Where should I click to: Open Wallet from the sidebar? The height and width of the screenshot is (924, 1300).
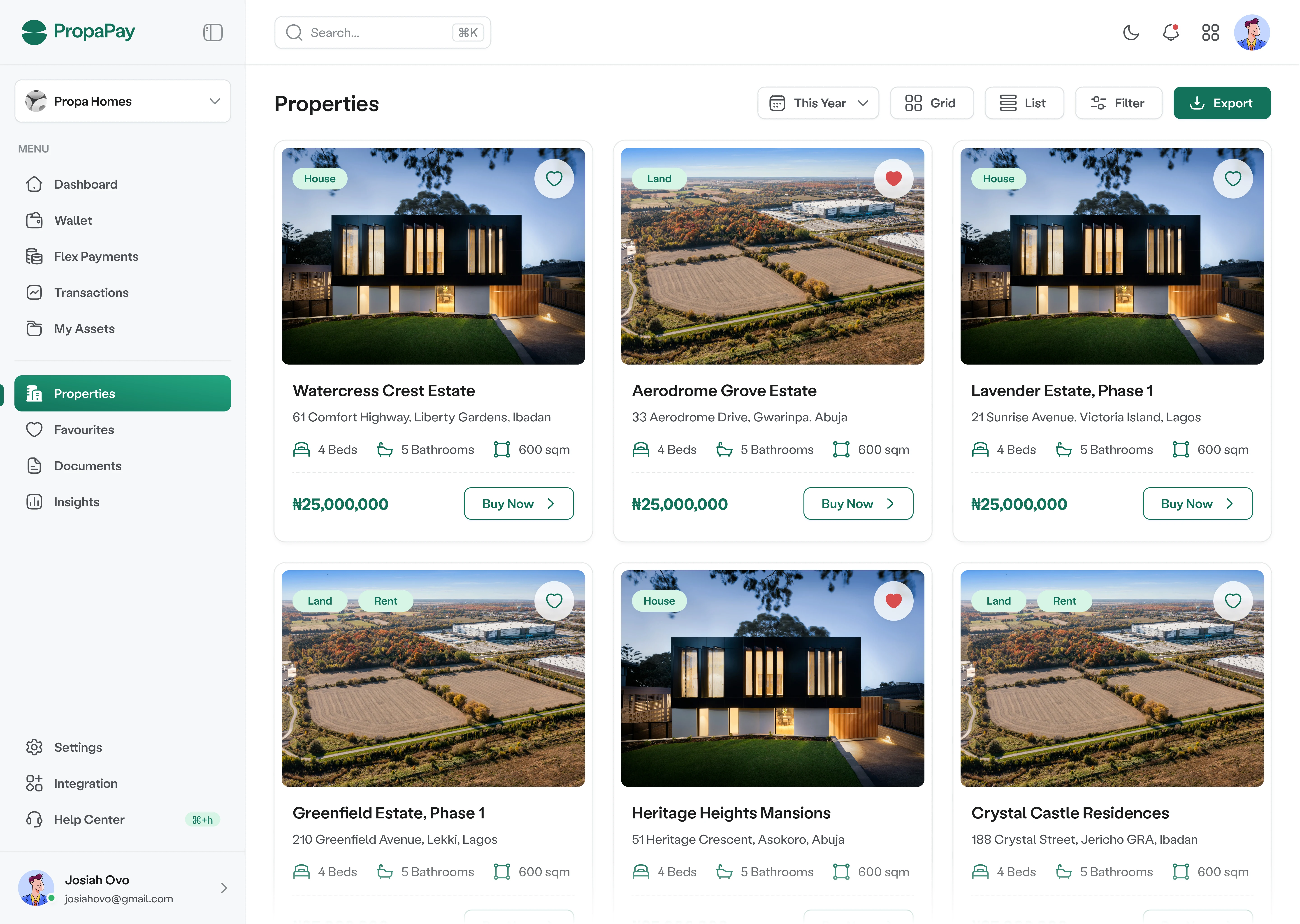73,220
